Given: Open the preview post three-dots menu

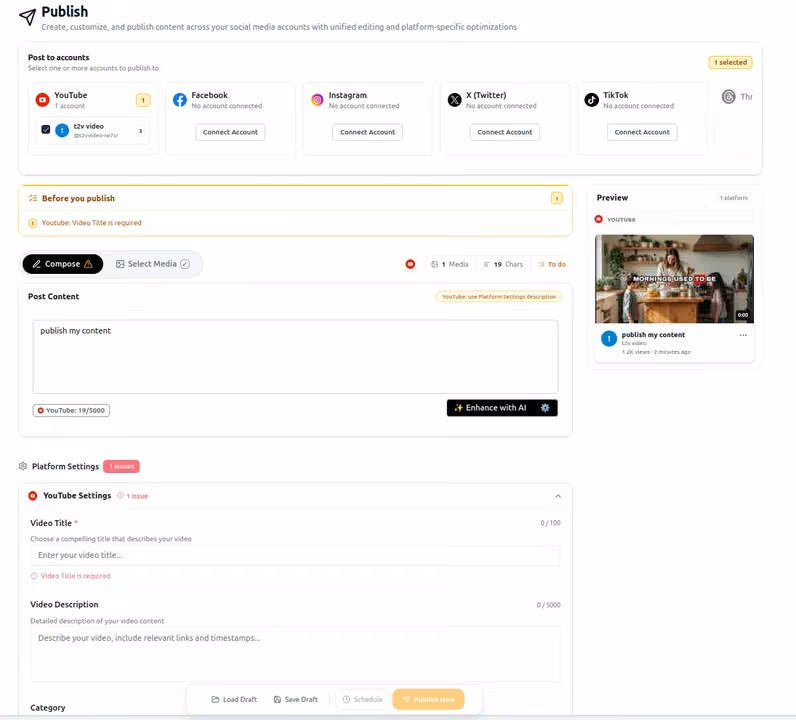Looking at the screenshot, I should pyautogui.click(x=743, y=335).
